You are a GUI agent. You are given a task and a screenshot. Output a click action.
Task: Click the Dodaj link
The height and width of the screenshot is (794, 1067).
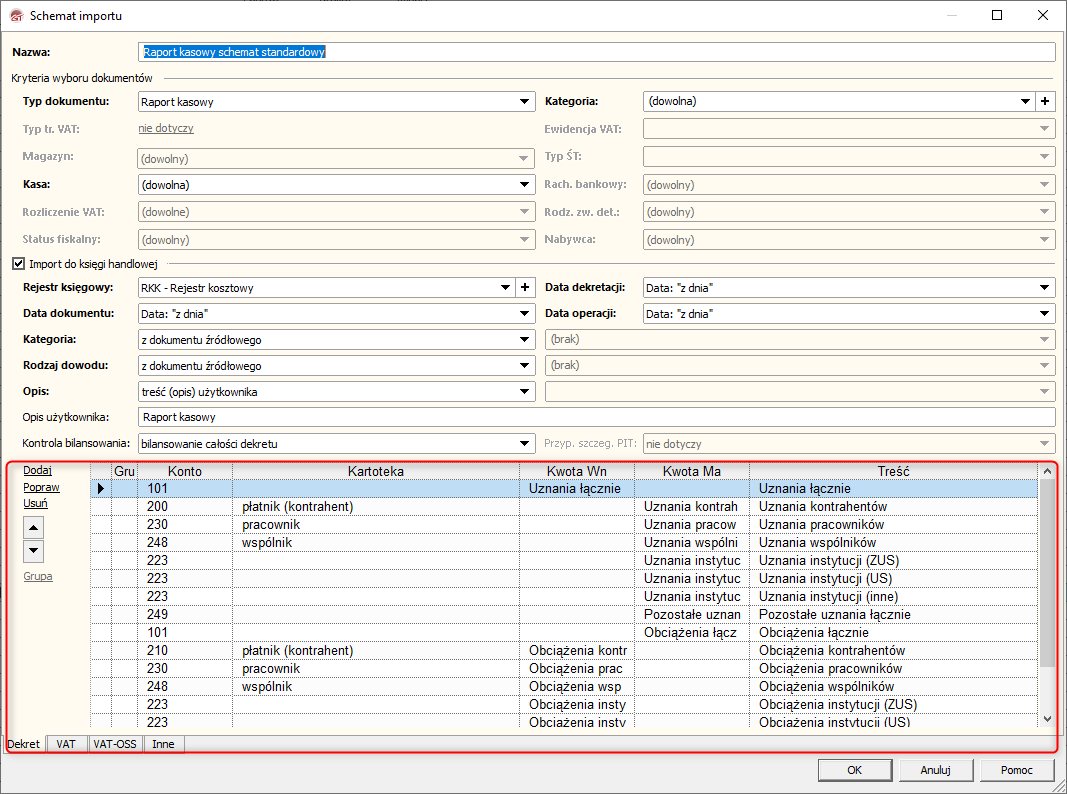(37, 470)
